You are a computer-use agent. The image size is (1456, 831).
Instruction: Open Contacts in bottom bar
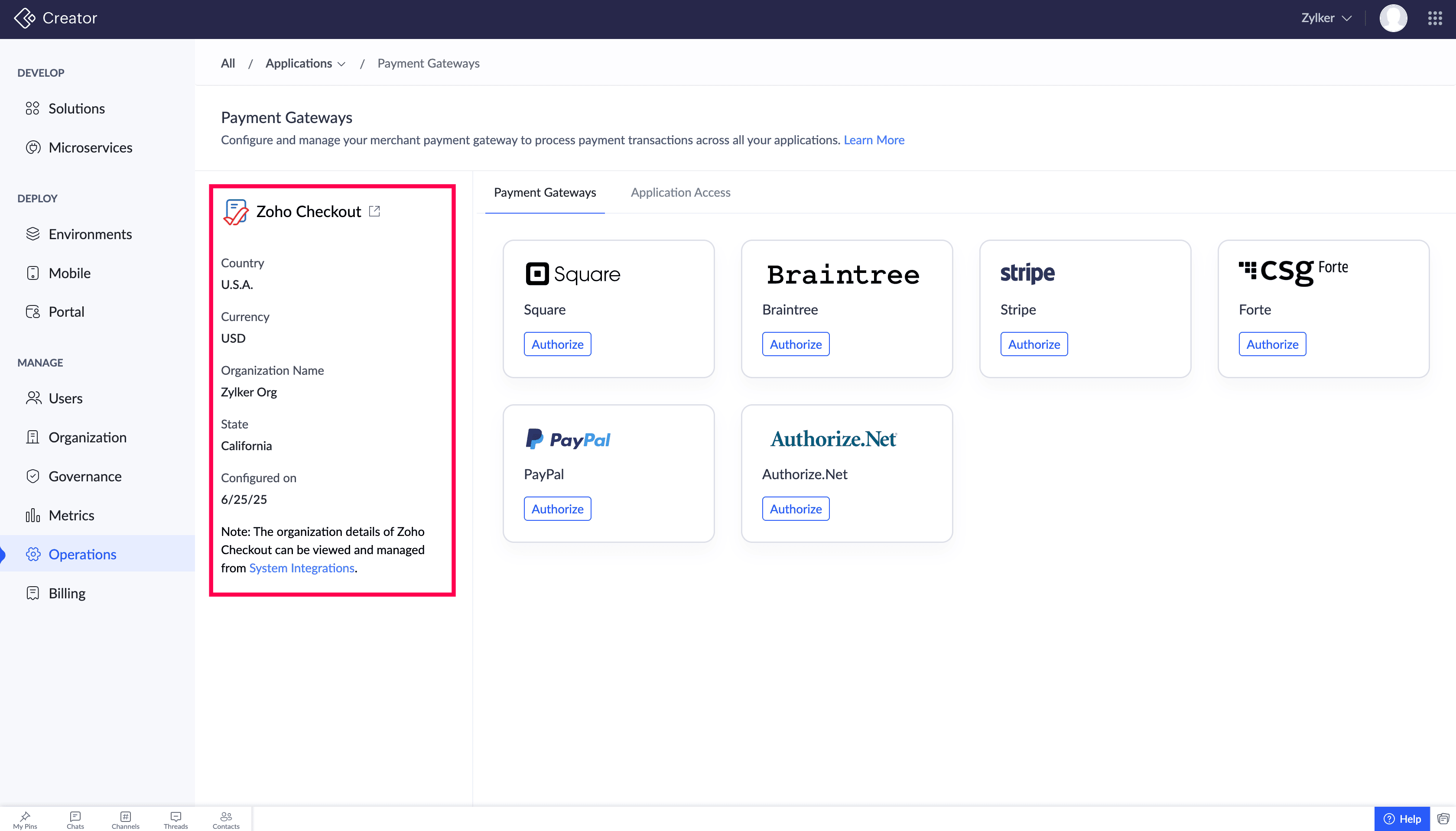tap(226, 820)
